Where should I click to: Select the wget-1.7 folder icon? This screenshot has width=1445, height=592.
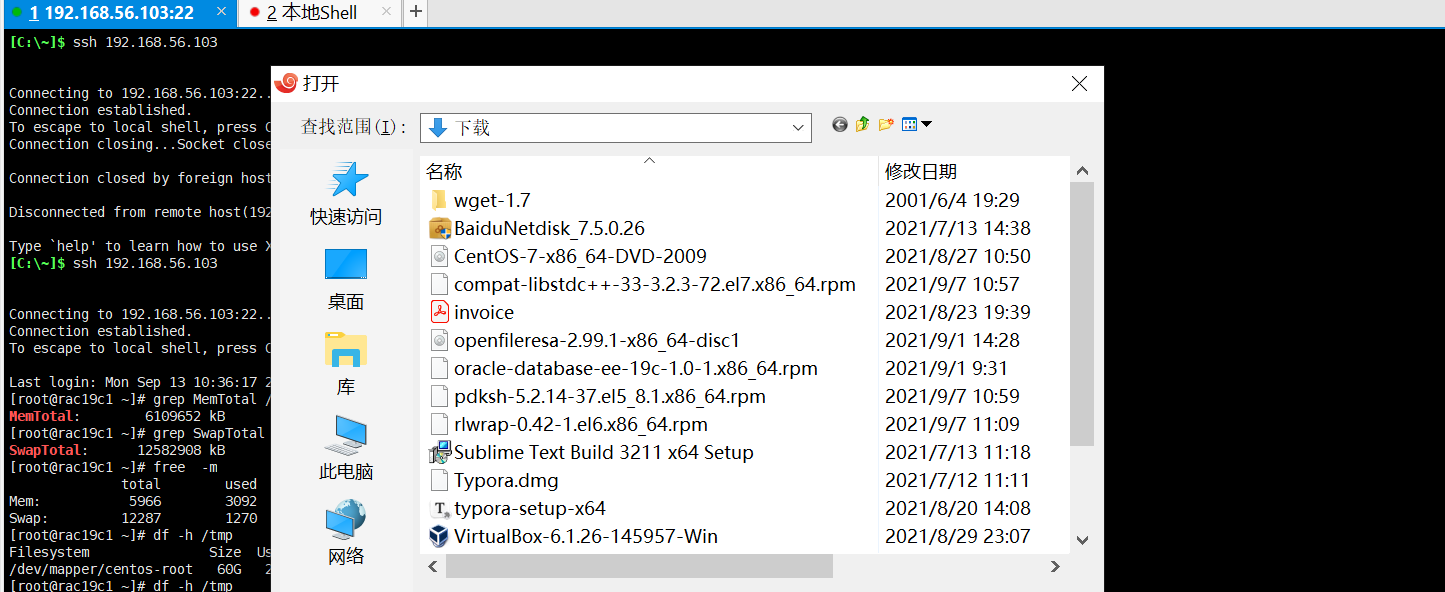(x=438, y=200)
